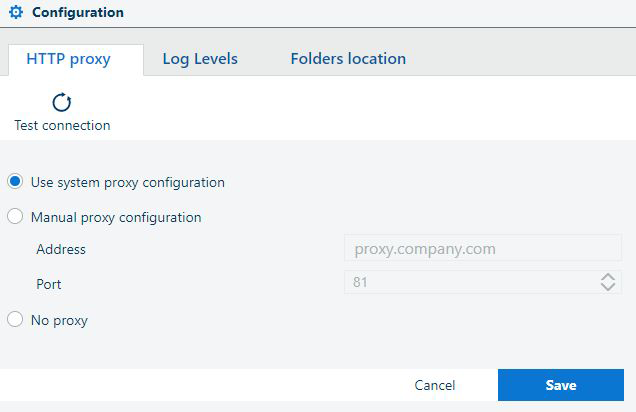Choose the No proxy radio button
Image resolution: width=636 pixels, height=412 pixels.
click(x=15, y=320)
